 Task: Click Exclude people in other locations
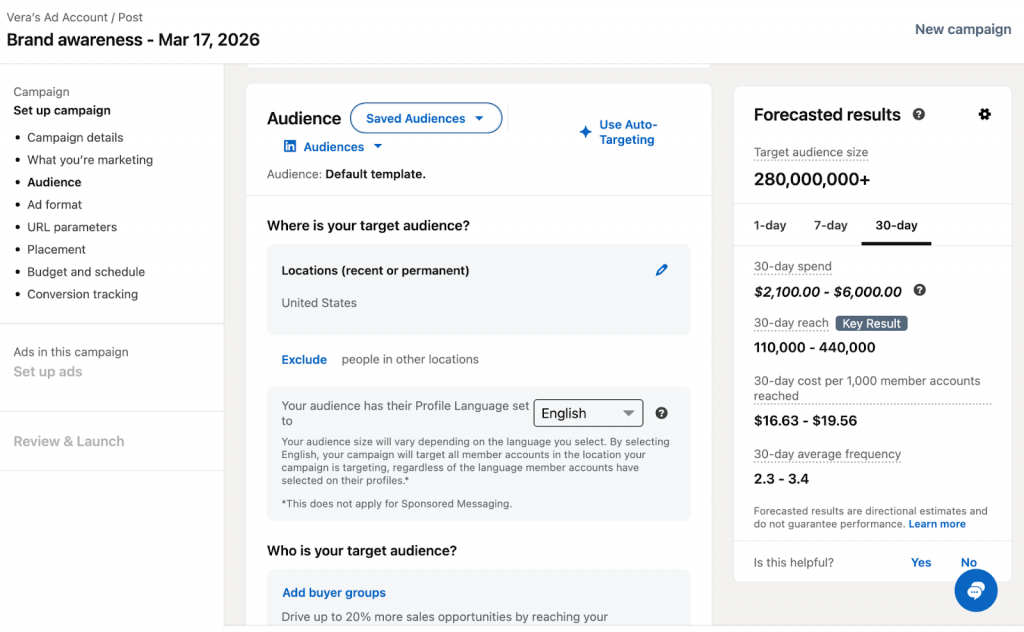[304, 359]
